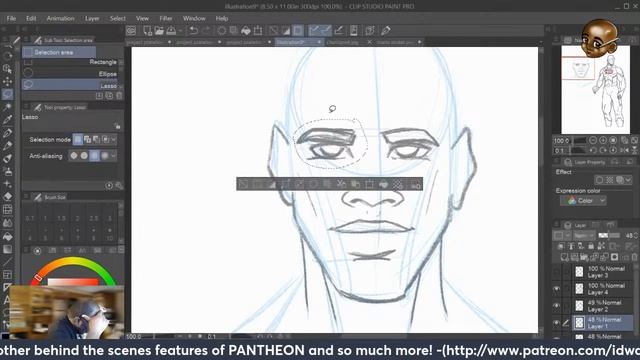Rotate canvas left in Navigator

click(593, 151)
